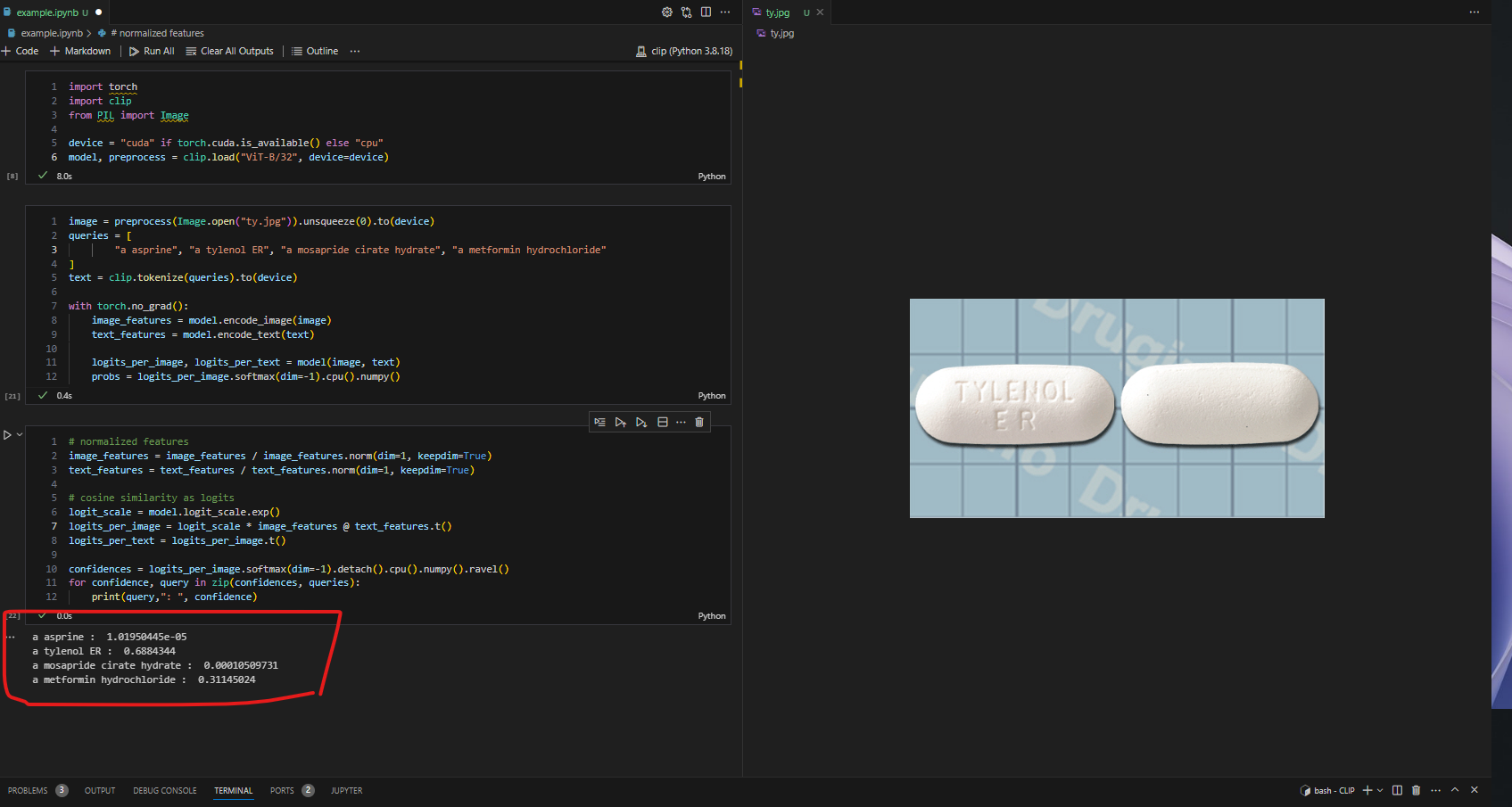
Task: Change language mode of first cell, Python
Action: pos(712,177)
